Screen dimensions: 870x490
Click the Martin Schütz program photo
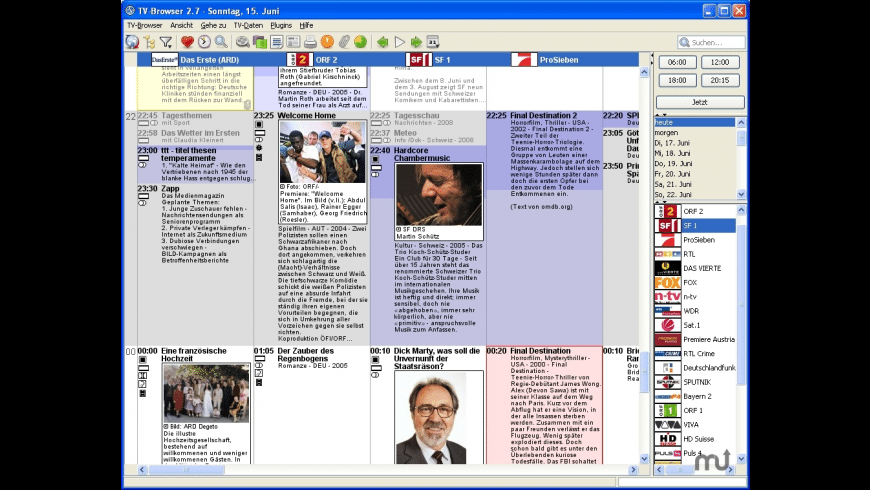439,195
